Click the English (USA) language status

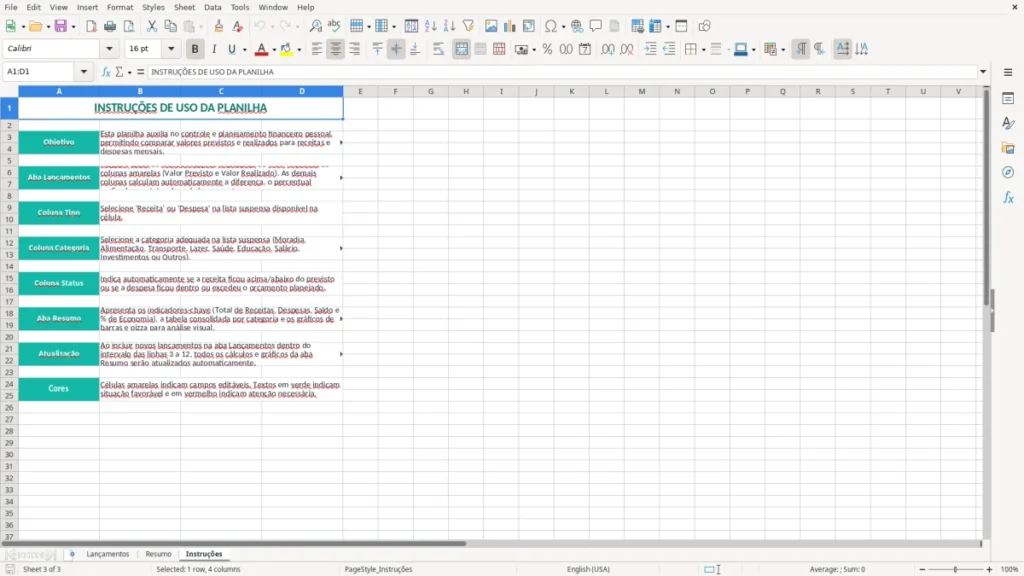coord(588,569)
